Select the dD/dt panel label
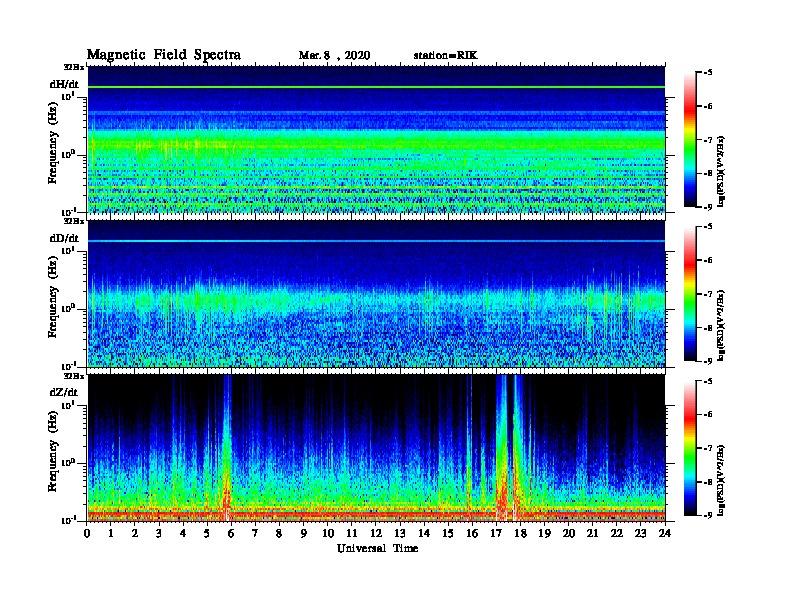 pos(64,238)
